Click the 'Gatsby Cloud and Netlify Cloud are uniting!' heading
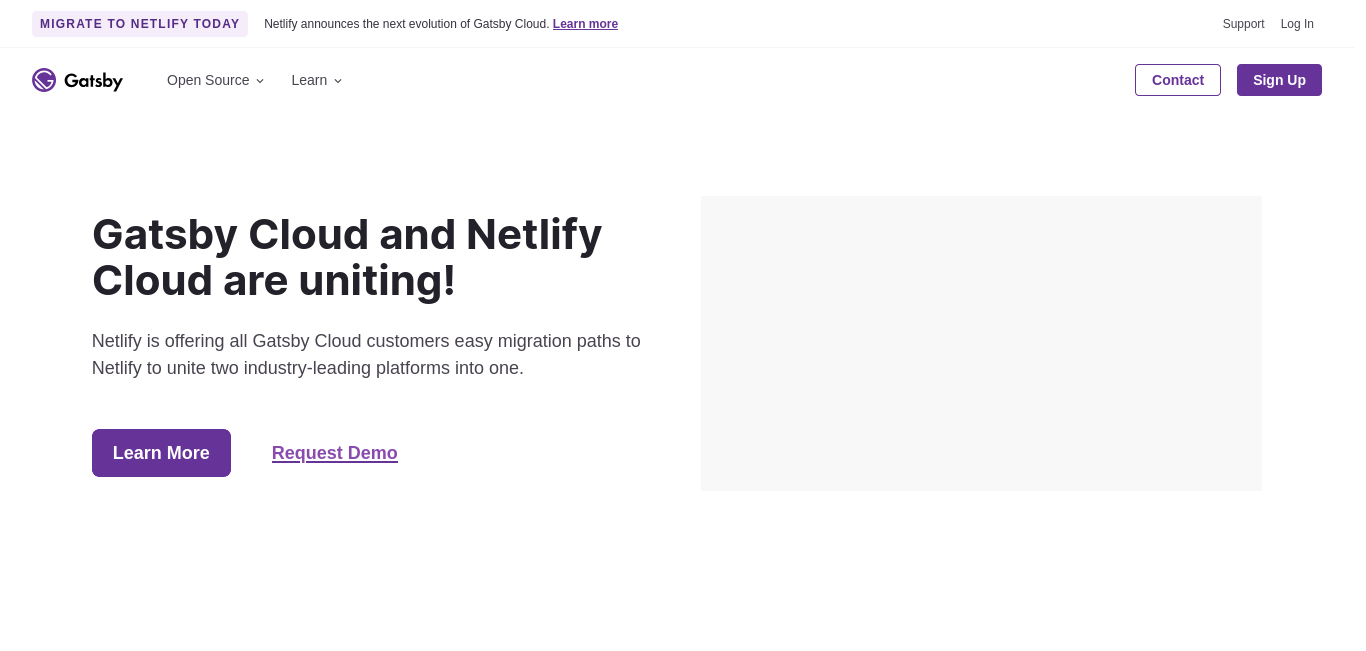Screen dimensions: 1366x651 click(x=347, y=257)
